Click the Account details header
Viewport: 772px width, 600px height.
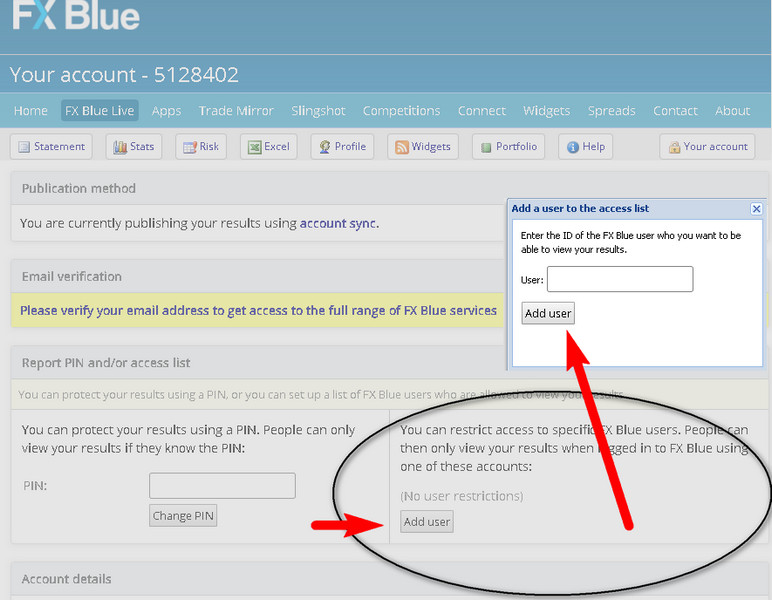[66, 579]
